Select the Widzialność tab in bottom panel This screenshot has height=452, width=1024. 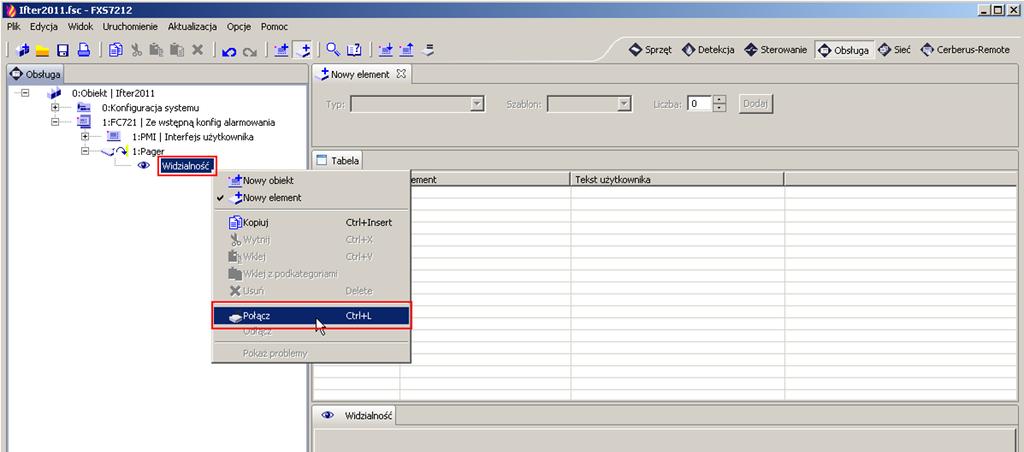357,415
